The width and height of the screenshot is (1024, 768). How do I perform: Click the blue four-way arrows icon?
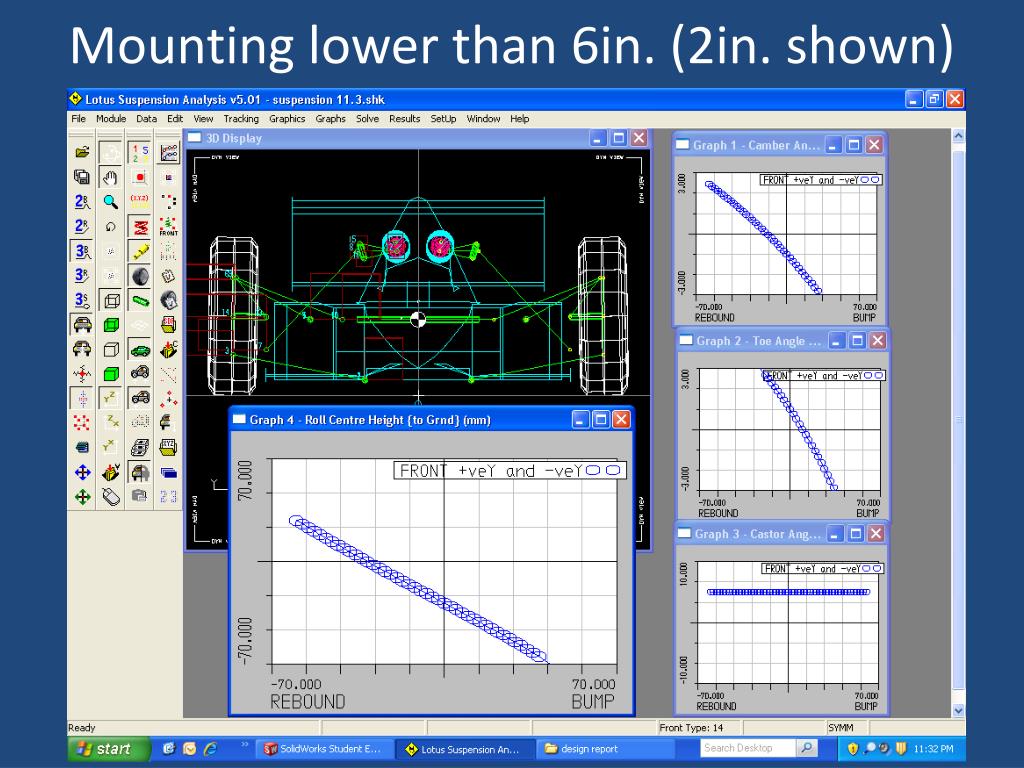pyautogui.click(x=82, y=472)
